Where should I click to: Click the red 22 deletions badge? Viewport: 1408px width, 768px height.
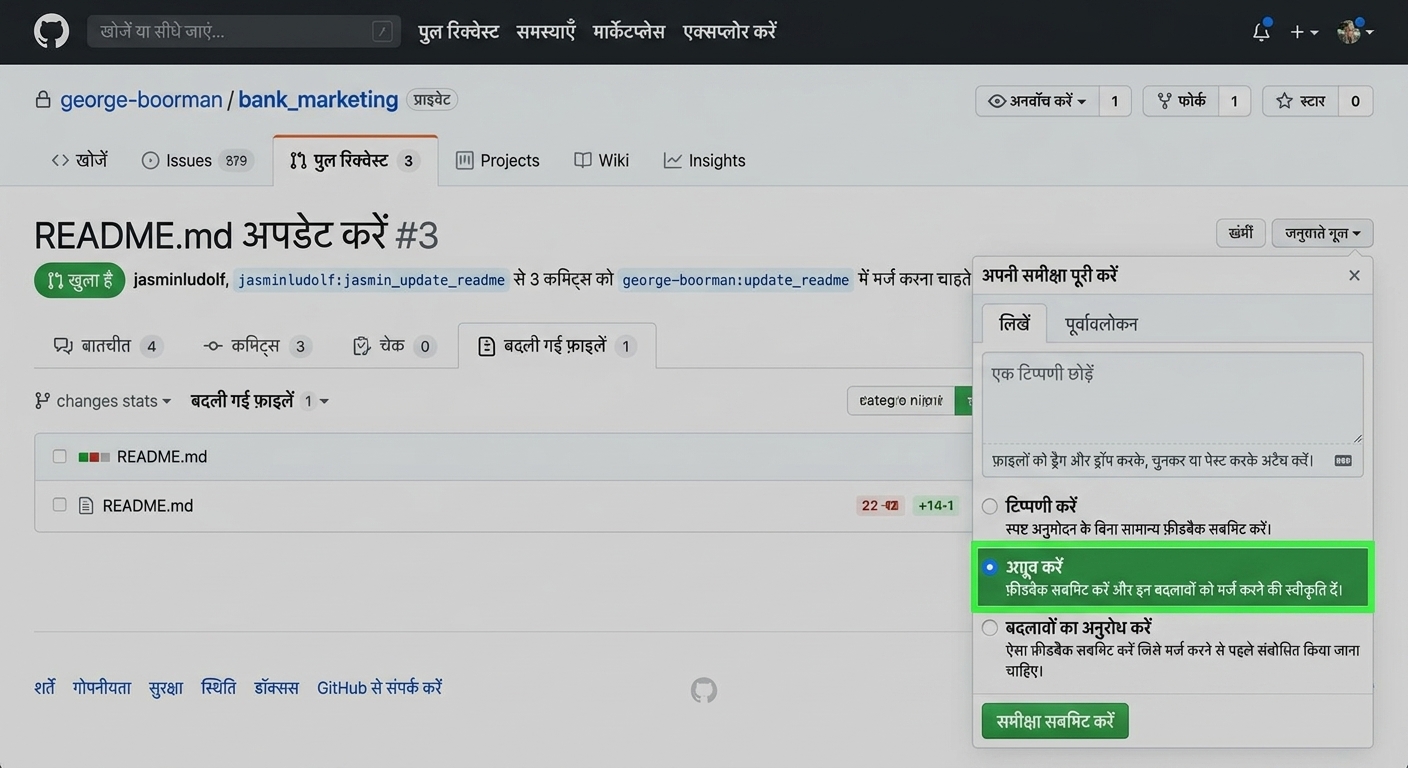(x=881, y=506)
